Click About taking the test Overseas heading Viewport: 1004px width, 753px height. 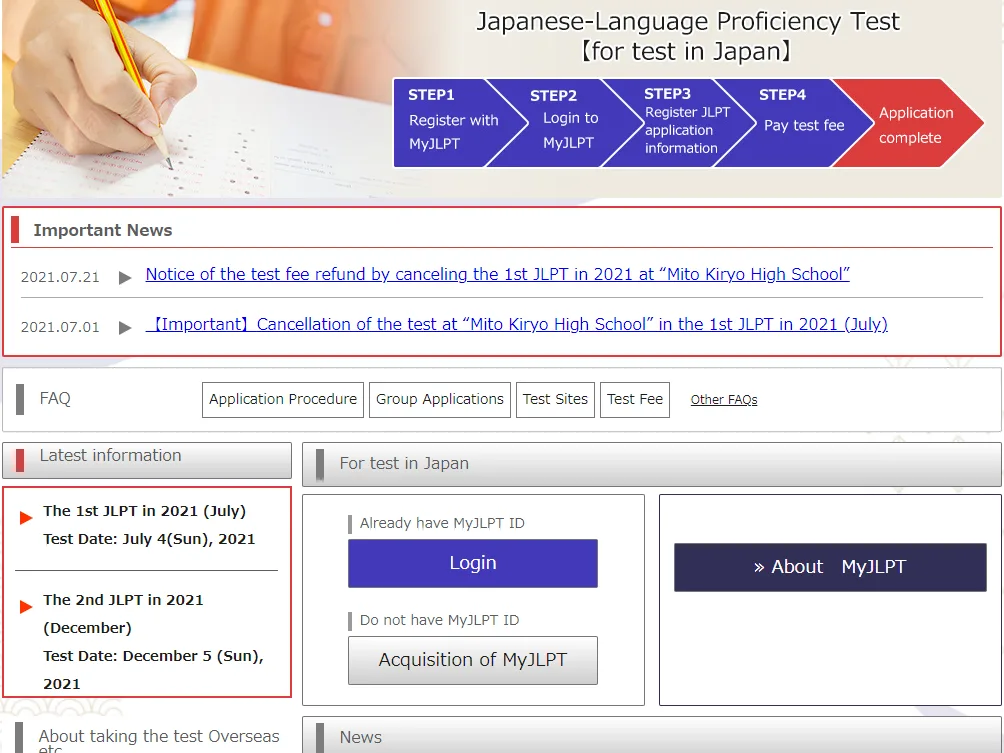tap(159, 740)
